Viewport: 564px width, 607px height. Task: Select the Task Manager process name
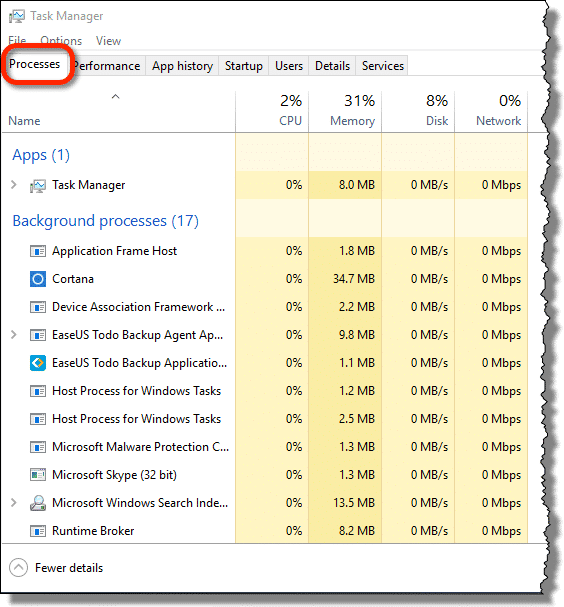pos(89,185)
